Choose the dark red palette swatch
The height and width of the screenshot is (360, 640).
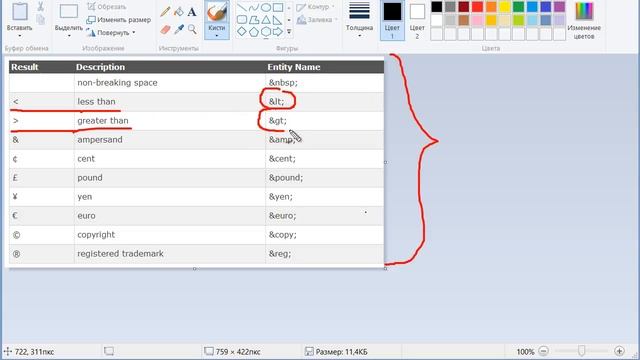(x=464, y=7)
